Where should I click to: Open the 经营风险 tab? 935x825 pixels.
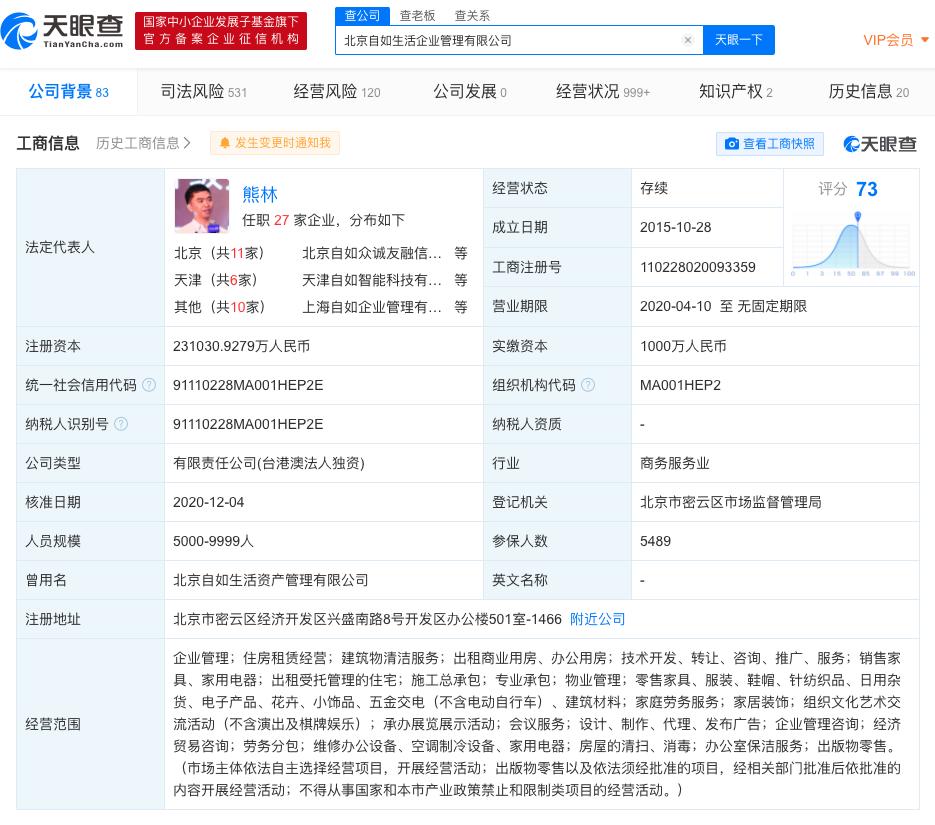tap(336, 92)
